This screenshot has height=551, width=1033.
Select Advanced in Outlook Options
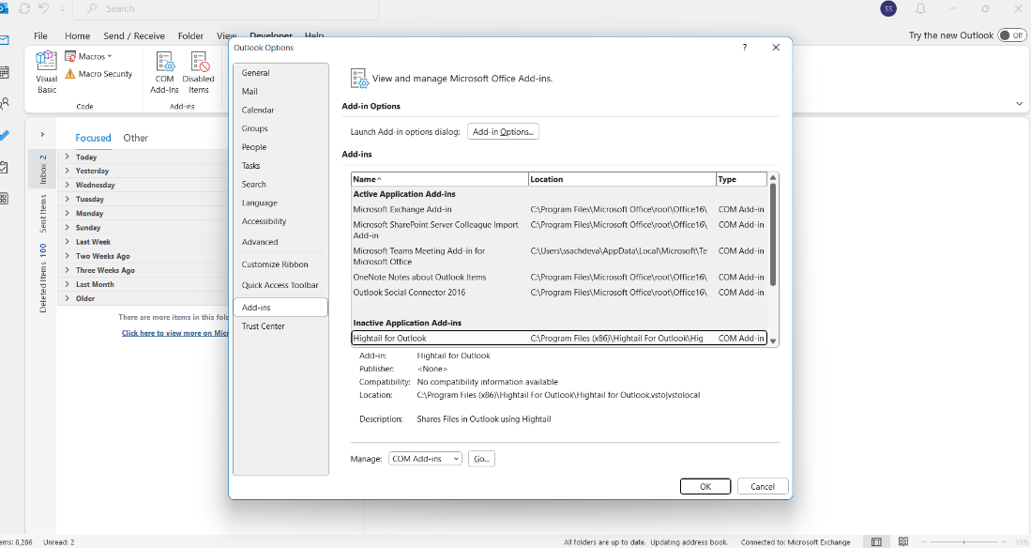281,242
